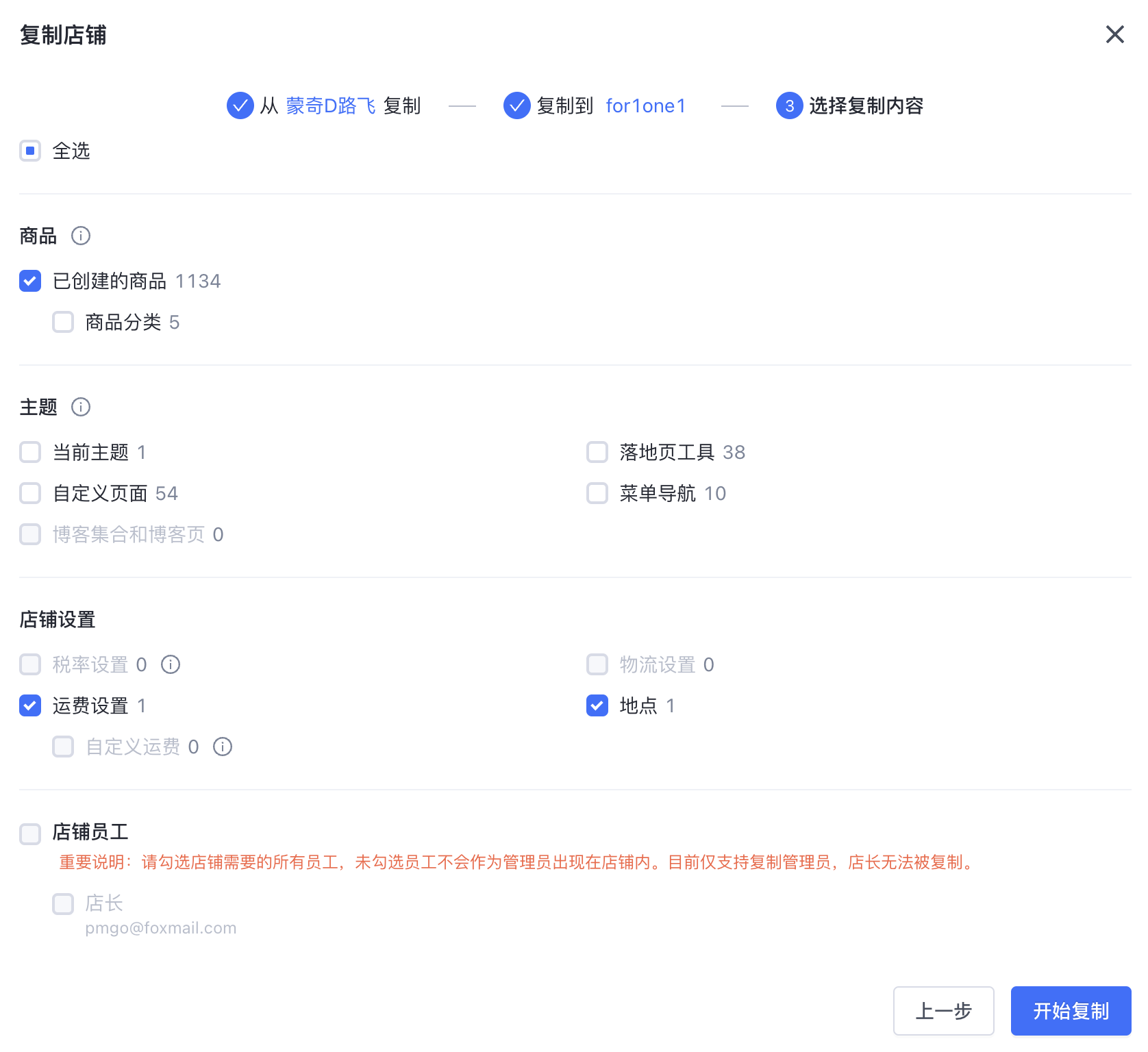The image size is (1148, 1052).
Task: Check the 自定义页面 checkbox
Action: click(x=30, y=493)
